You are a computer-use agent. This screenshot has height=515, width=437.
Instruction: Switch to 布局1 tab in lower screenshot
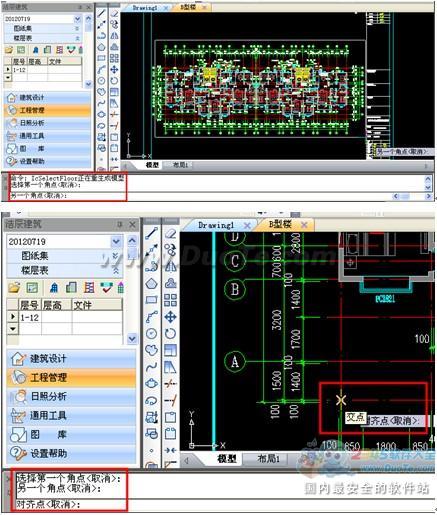(x=269, y=459)
